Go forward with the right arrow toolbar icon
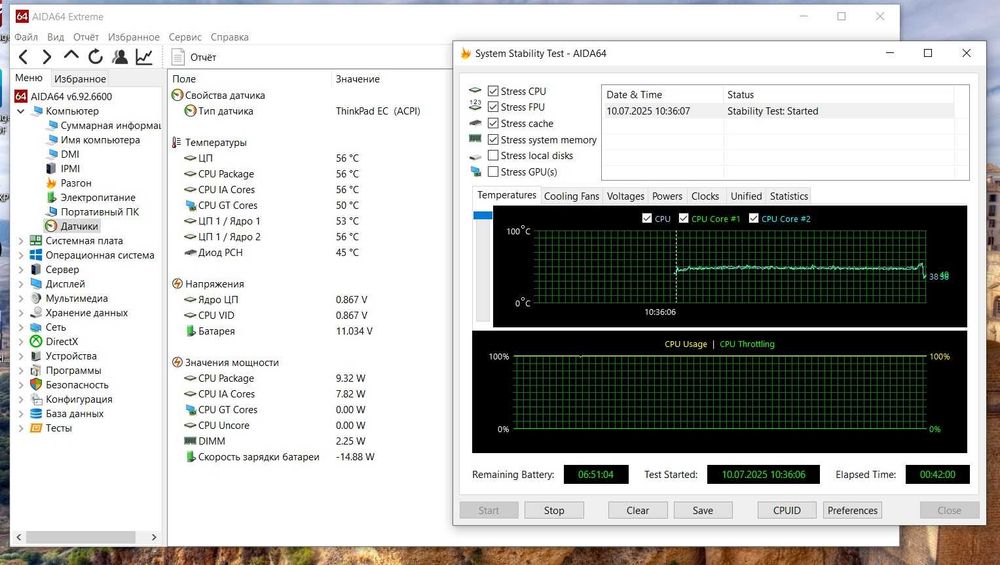This screenshot has height=565, width=1000. 47,57
